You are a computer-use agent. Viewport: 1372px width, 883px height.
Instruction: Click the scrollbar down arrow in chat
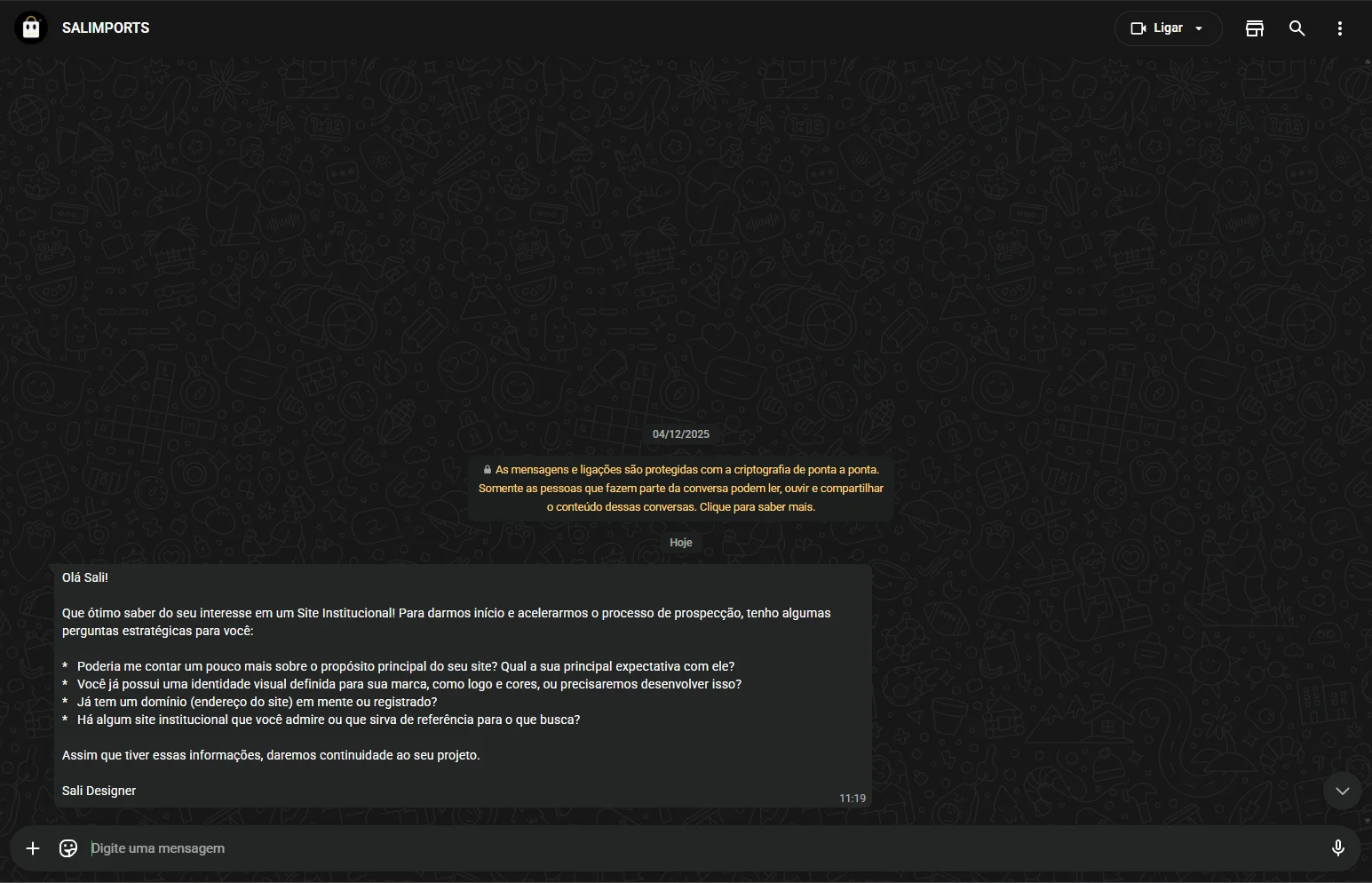tap(1367, 821)
